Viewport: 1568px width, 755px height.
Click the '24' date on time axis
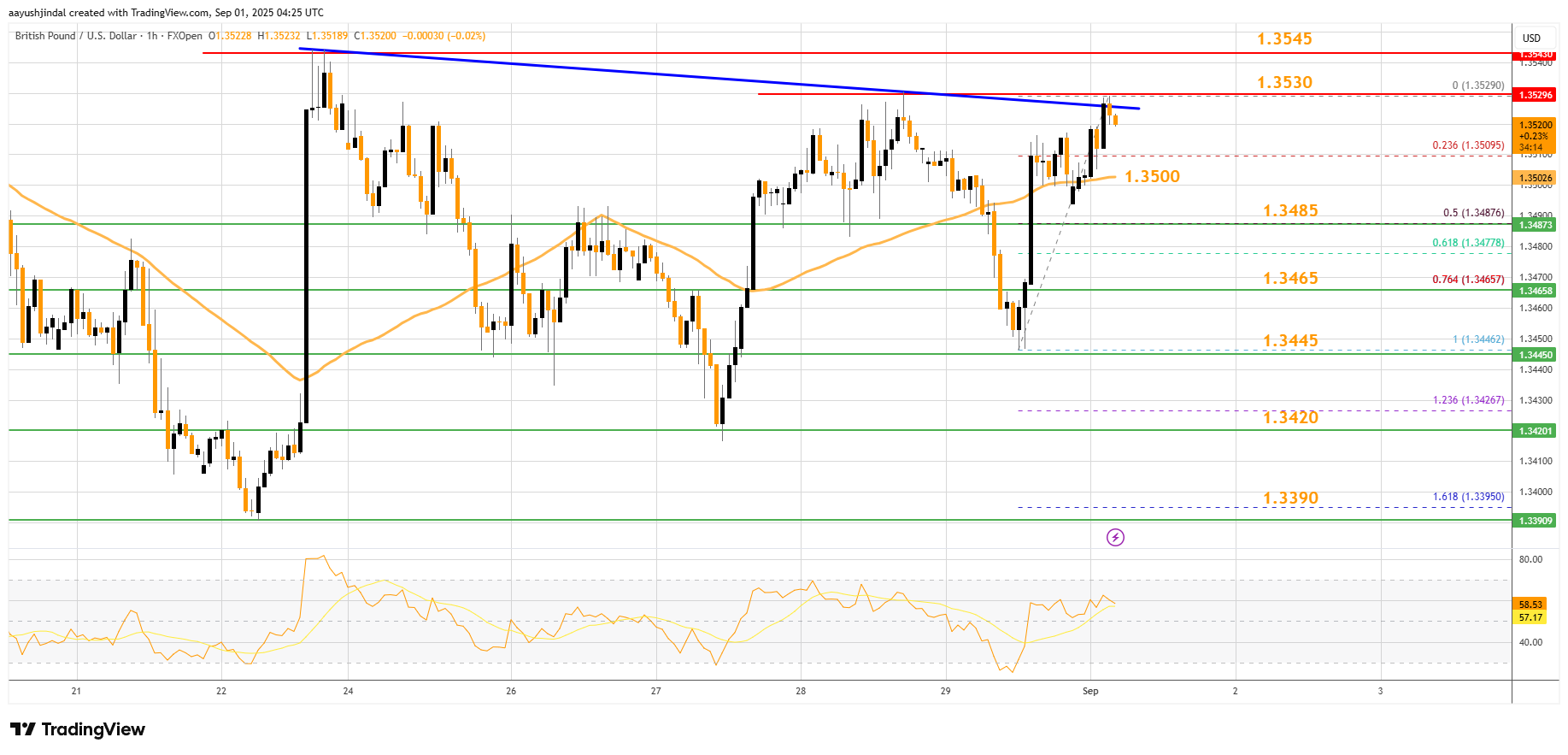348,691
